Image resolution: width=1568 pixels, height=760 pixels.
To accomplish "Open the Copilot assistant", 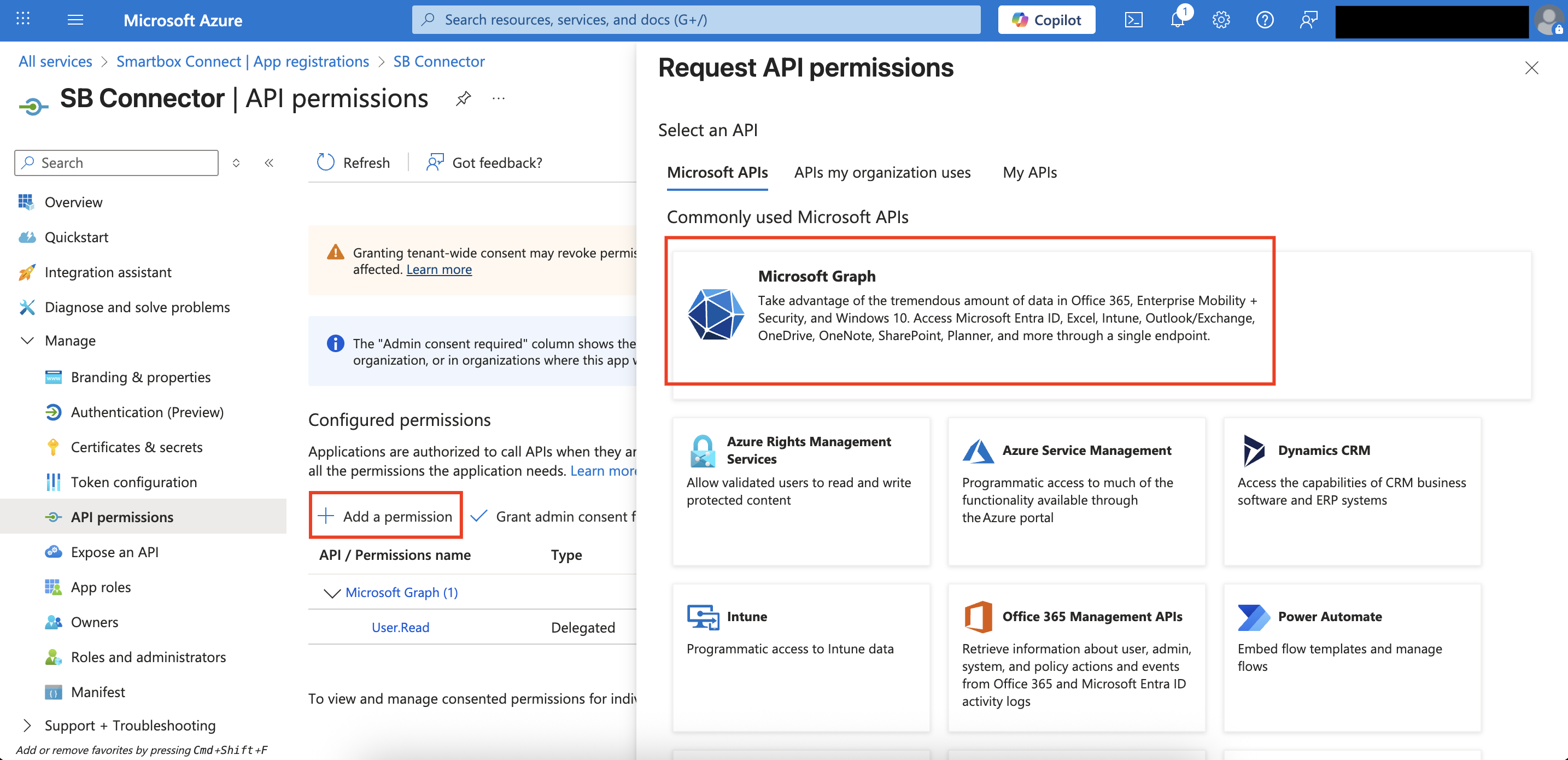I will pyautogui.click(x=1046, y=20).
